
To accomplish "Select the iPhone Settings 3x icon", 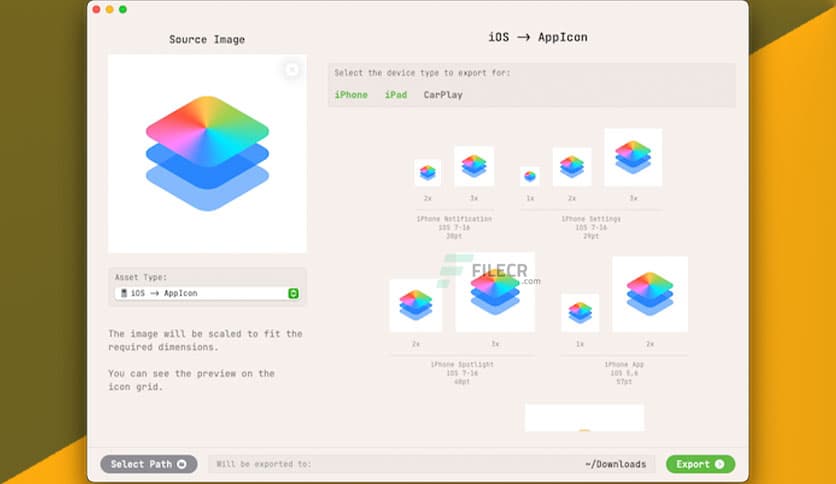I will tap(633, 157).
